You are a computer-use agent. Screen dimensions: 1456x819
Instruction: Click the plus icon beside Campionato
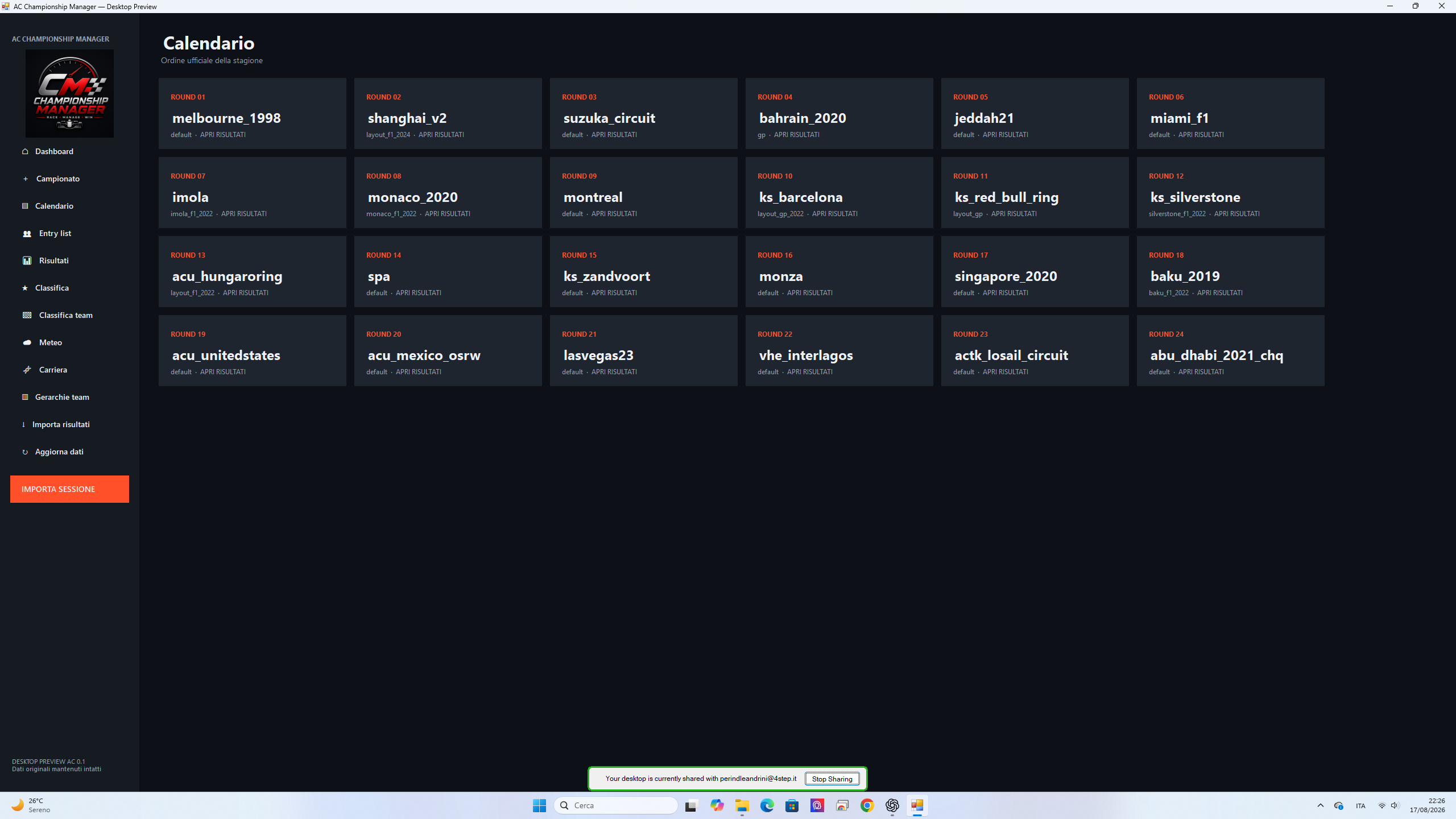click(26, 179)
